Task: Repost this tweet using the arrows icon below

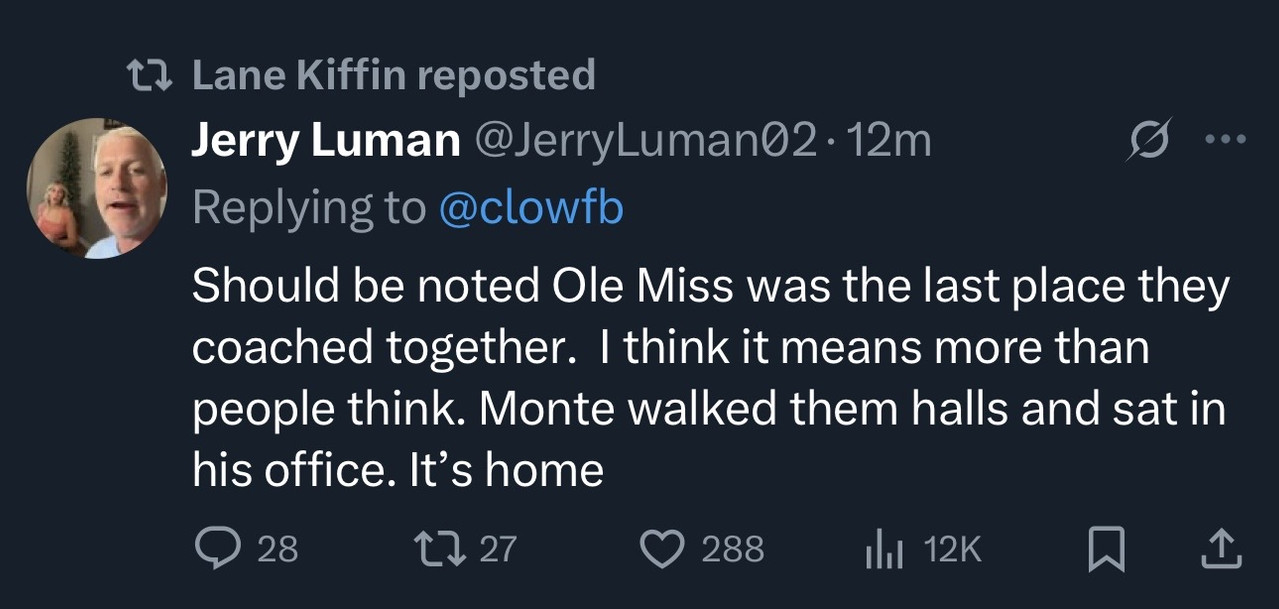Action: coord(438,548)
